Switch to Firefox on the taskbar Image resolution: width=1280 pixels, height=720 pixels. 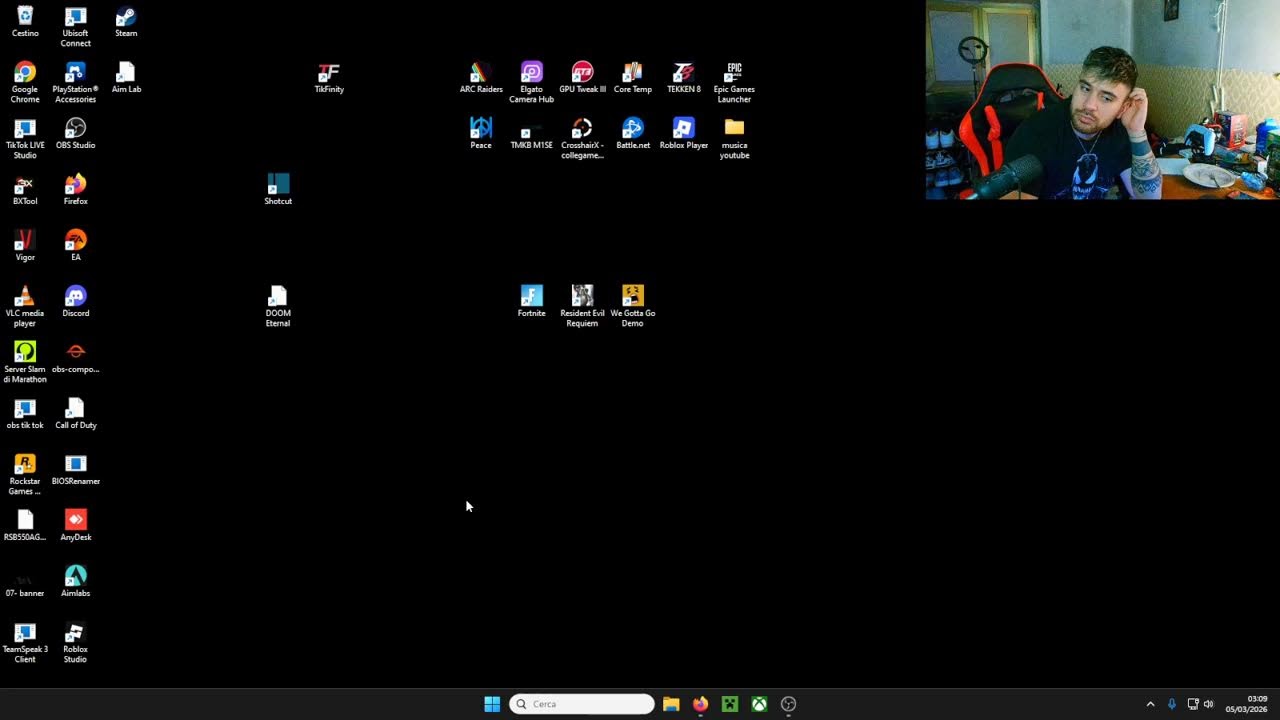tap(700, 704)
